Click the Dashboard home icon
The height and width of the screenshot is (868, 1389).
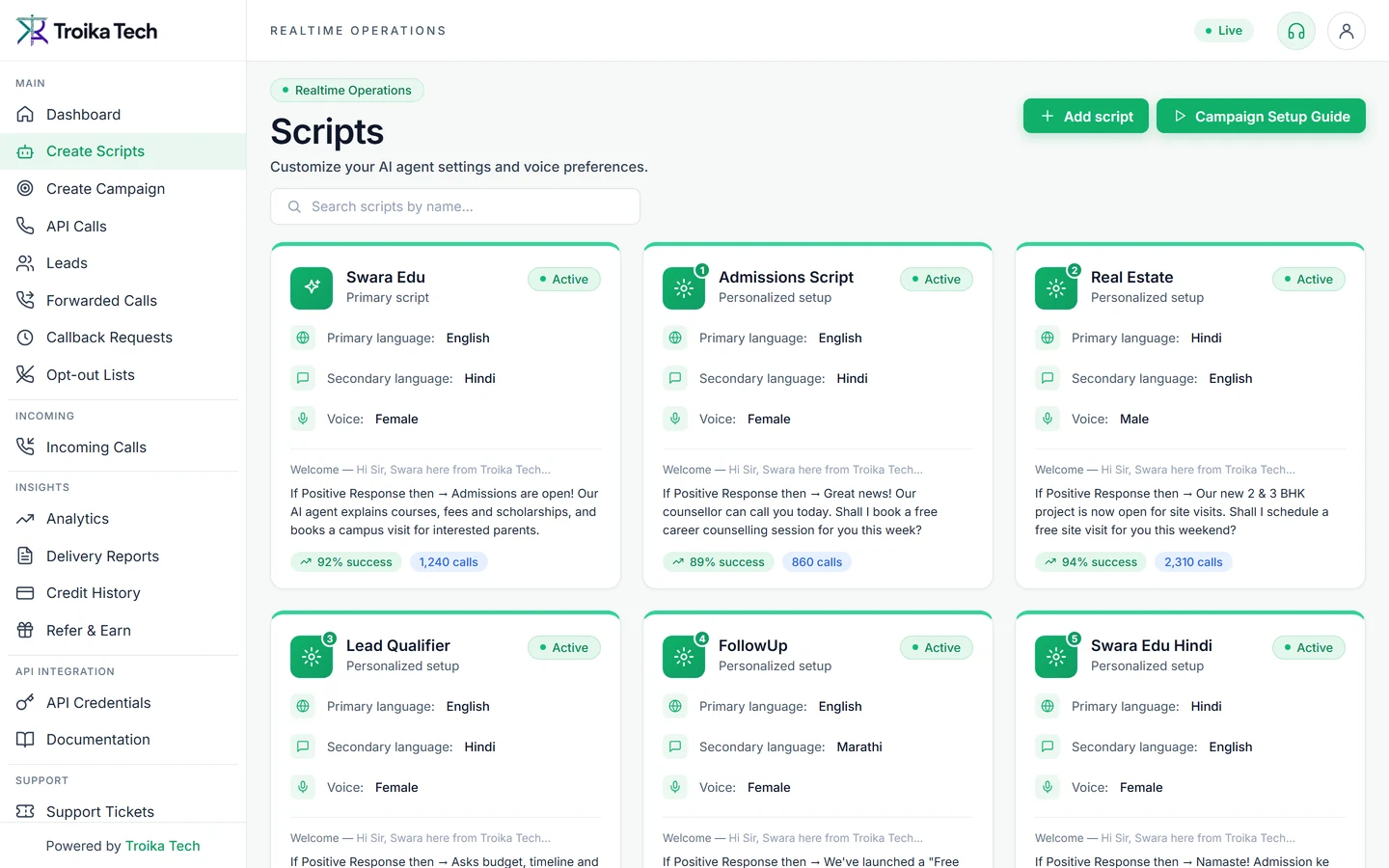coord(25,115)
